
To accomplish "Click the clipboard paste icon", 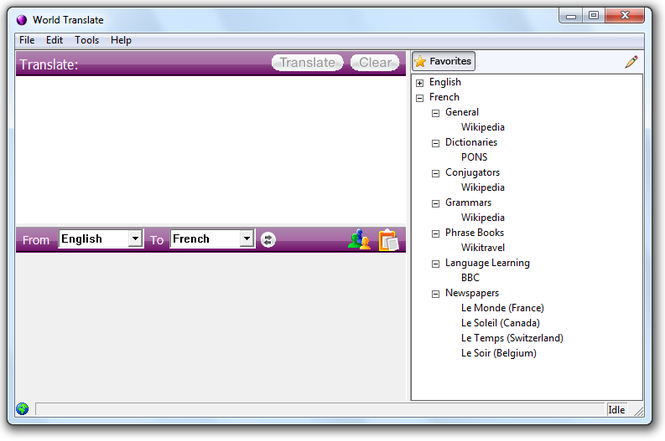I will (x=388, y=240).
